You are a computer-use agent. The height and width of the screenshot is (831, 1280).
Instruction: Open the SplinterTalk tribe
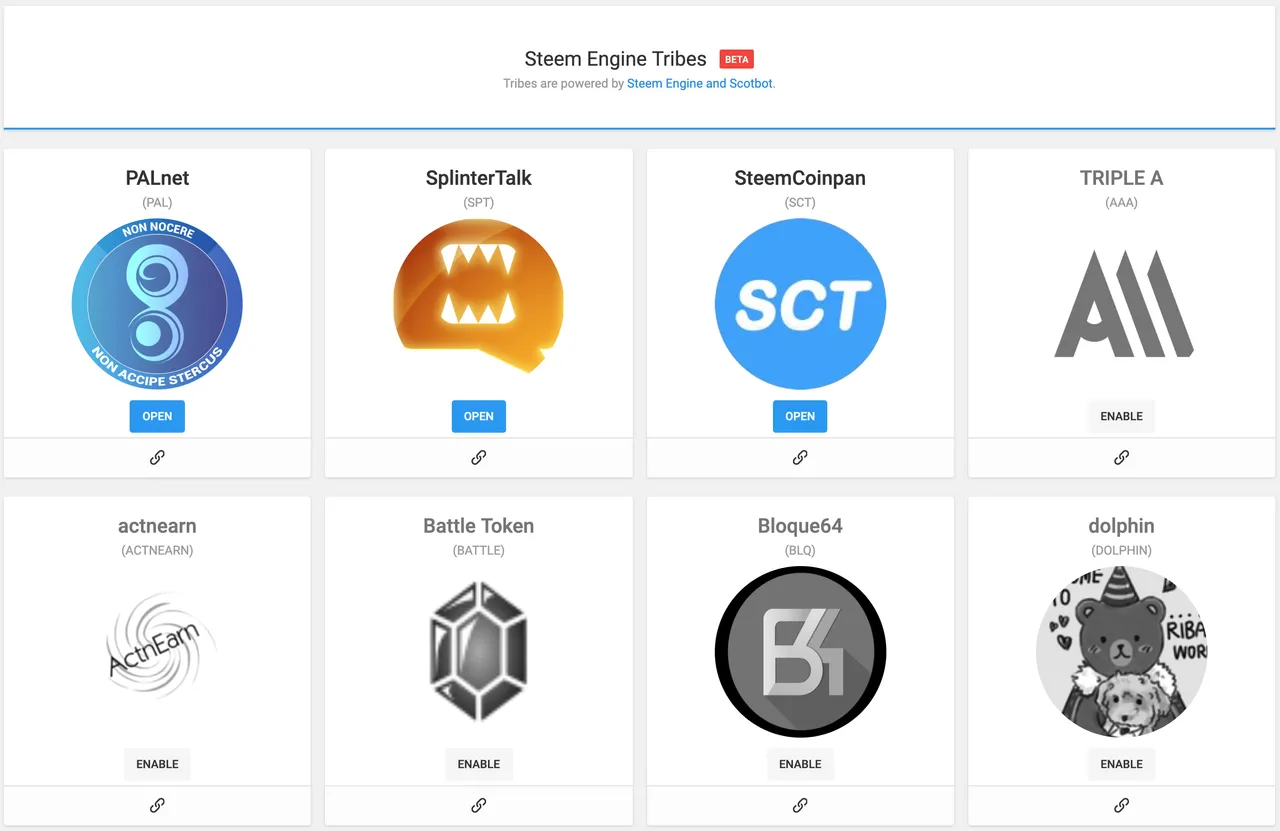point(479,416)
